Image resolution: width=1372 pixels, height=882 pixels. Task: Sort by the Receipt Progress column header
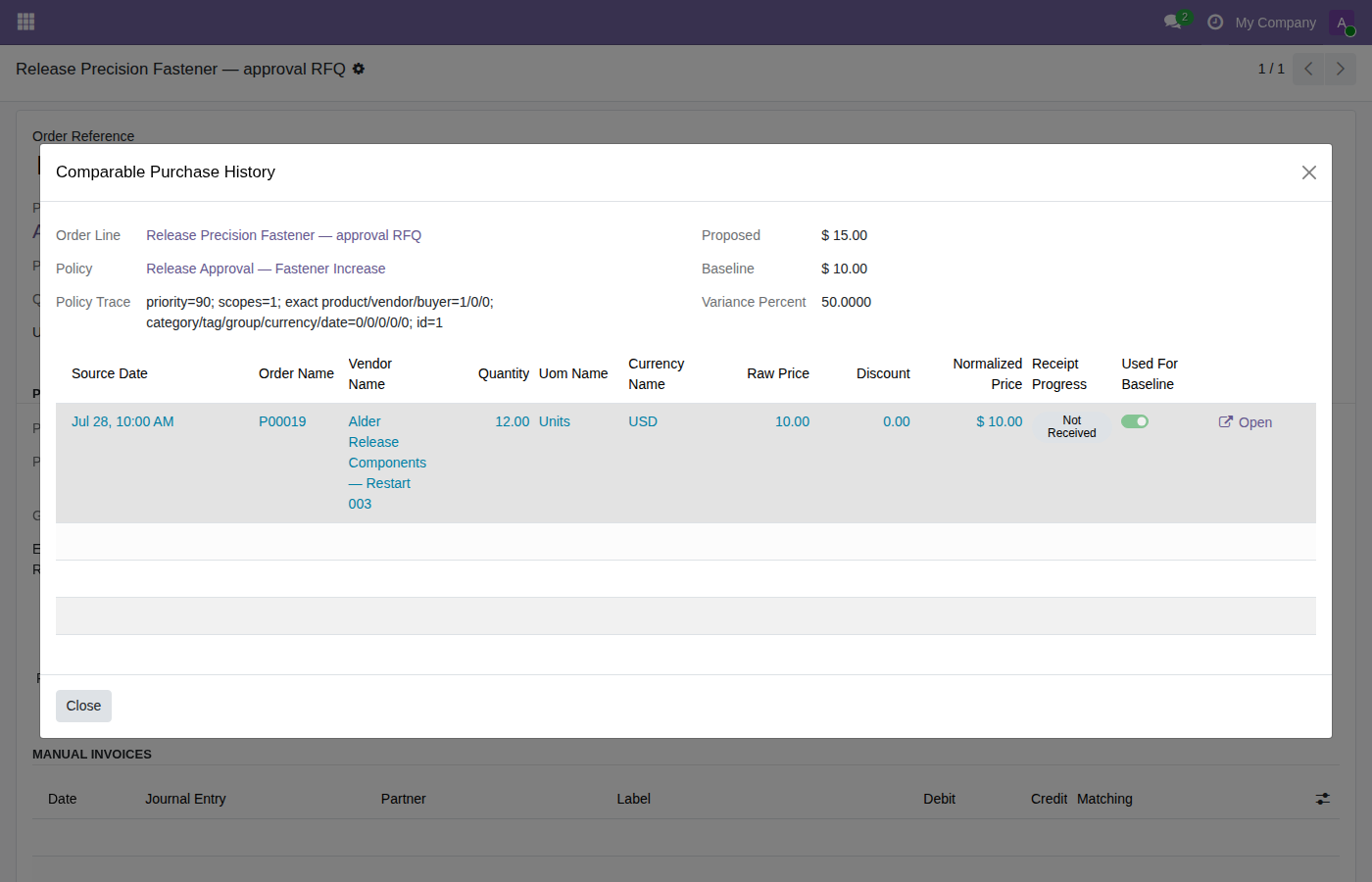click(x=1059, y=373)
